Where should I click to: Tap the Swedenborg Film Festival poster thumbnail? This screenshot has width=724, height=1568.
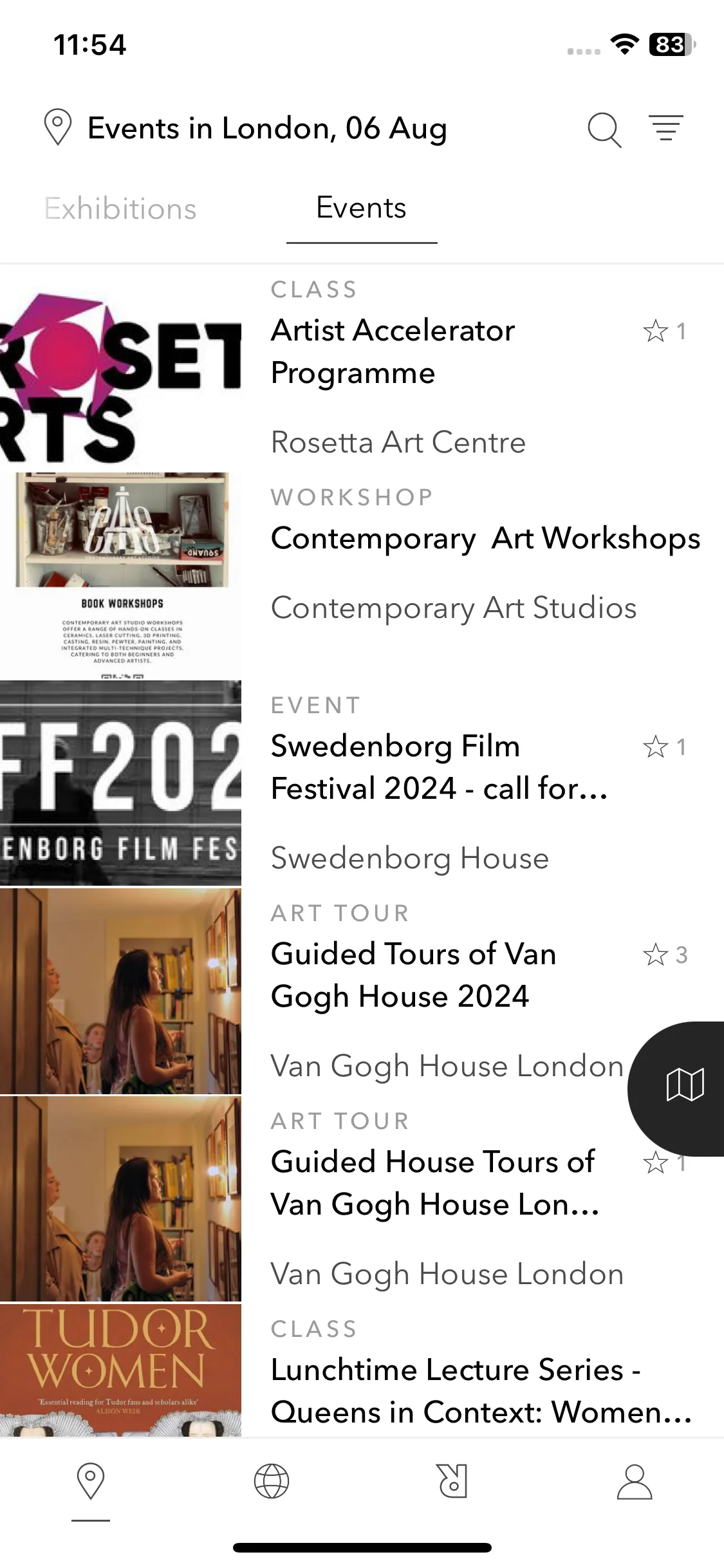pos(120,783)
